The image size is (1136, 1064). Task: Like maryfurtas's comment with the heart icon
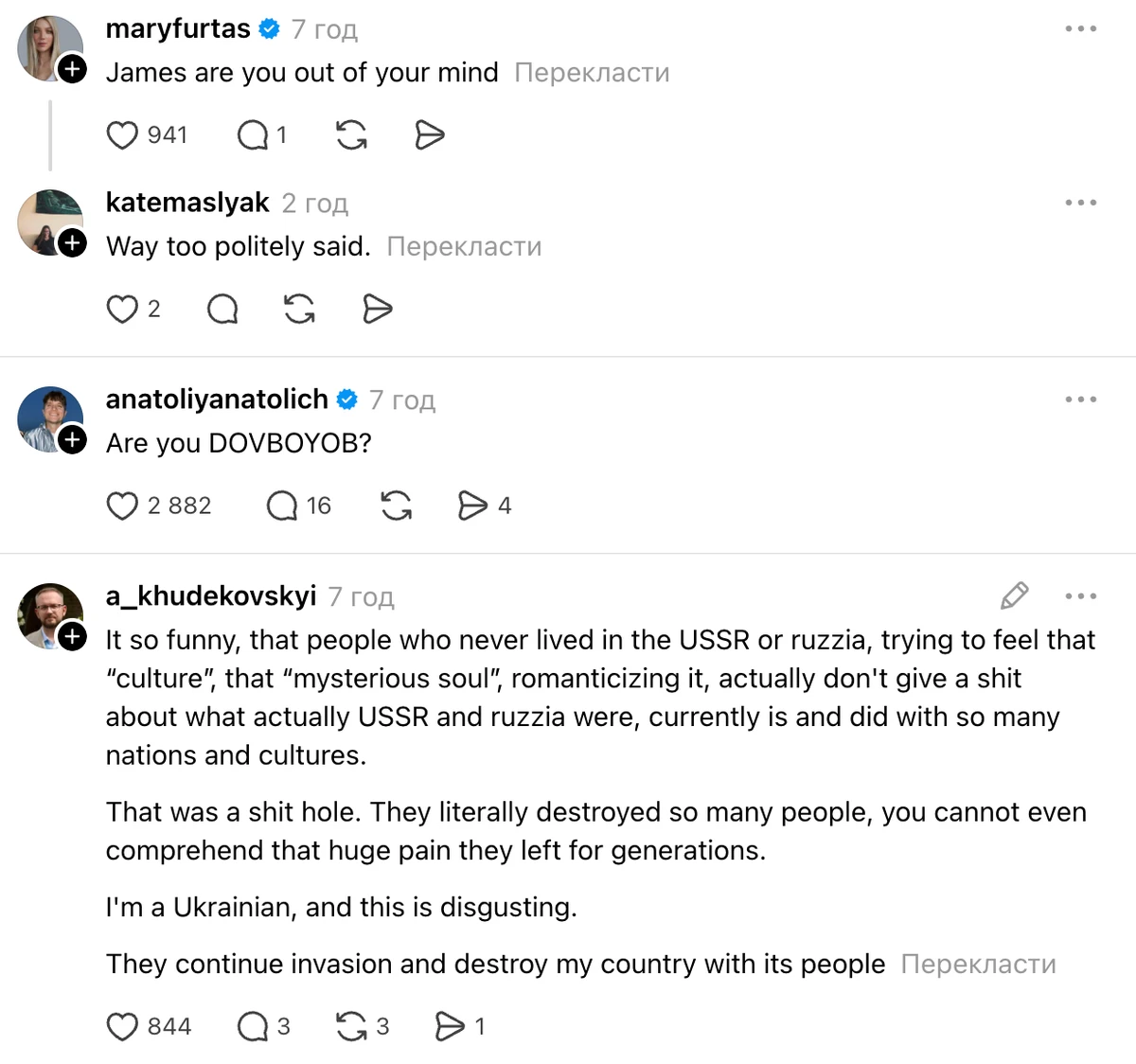point(123,135)
